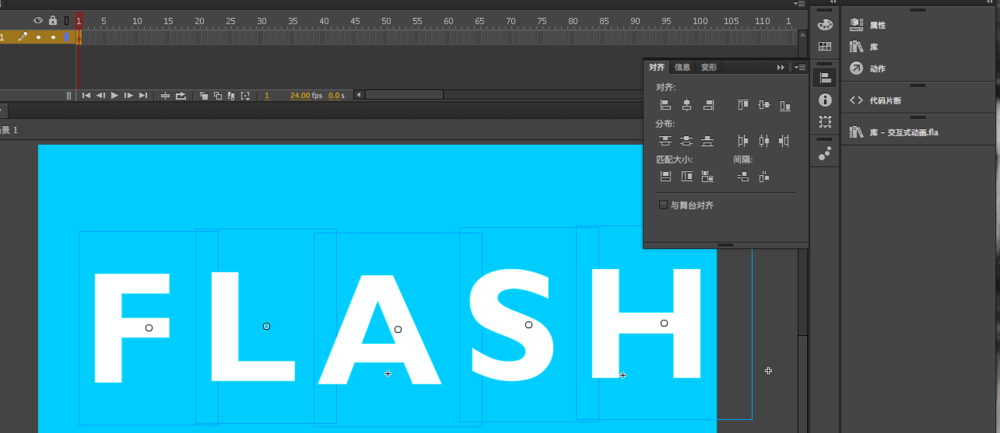The image size is (1000, 433).
Task: Switch to the 信息 tab
Action: click(x=682, y=67)
